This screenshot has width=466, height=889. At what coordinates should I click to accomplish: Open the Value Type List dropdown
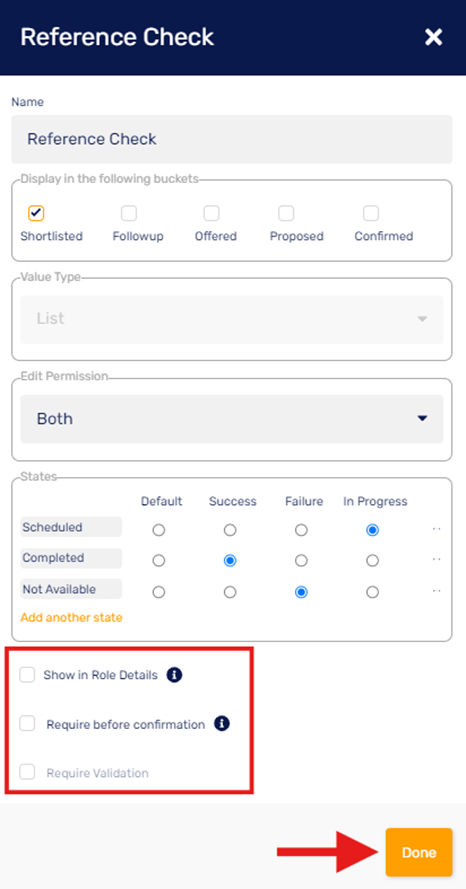(232, 319)
